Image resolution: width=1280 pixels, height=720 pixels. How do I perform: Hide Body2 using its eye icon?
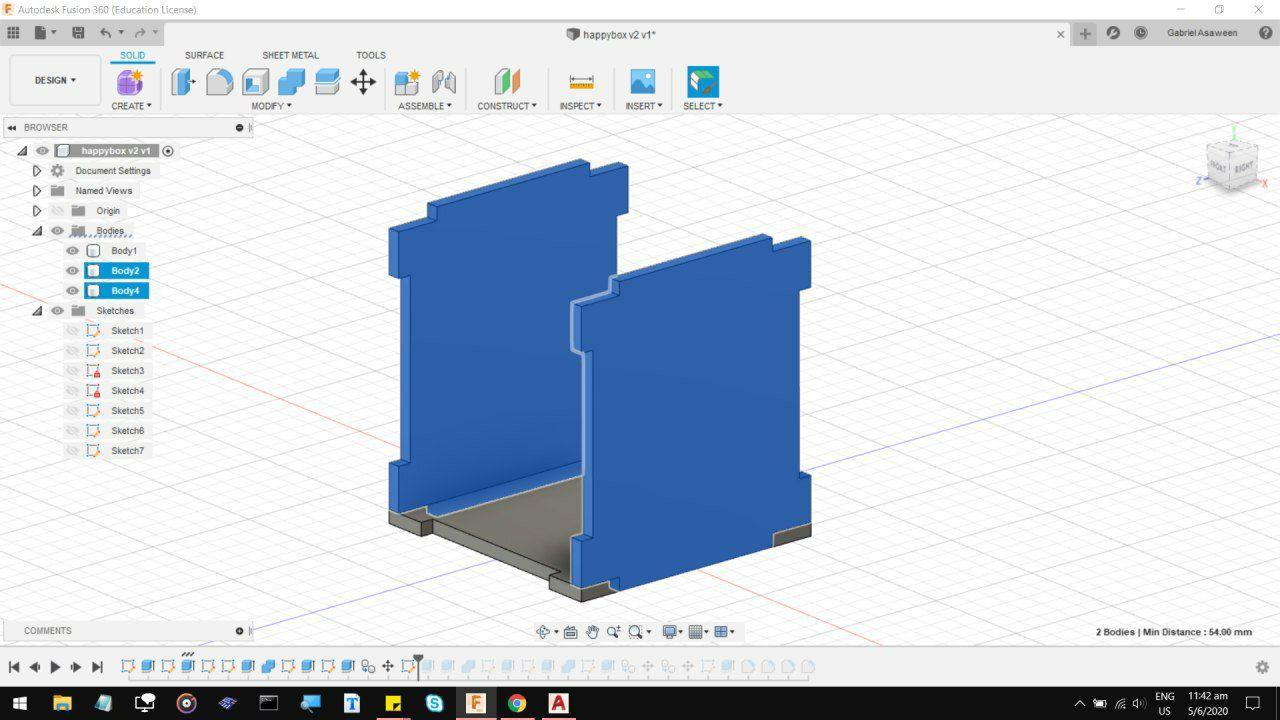[x=72, y=271]
